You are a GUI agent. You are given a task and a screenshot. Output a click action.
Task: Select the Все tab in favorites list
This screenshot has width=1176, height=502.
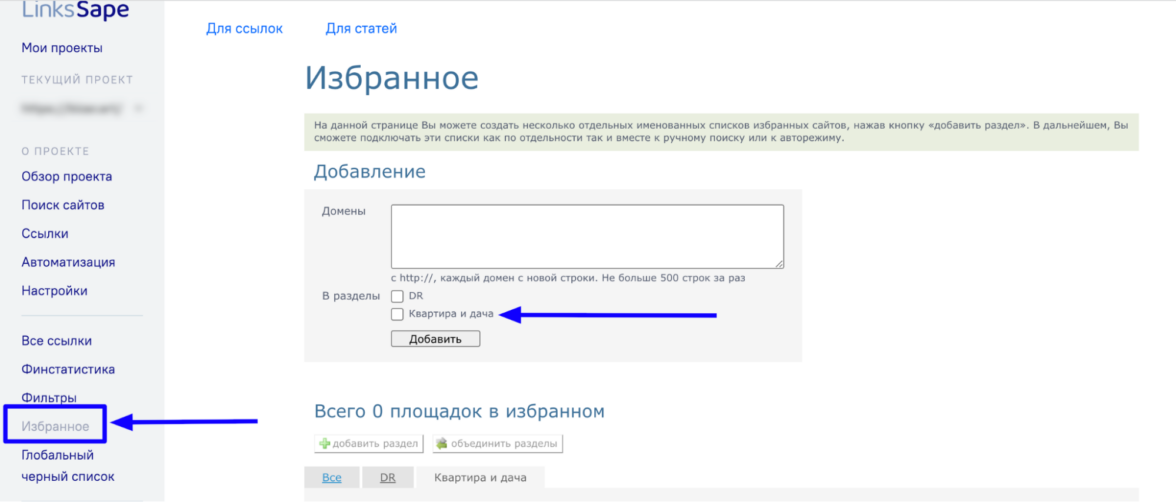331,478
